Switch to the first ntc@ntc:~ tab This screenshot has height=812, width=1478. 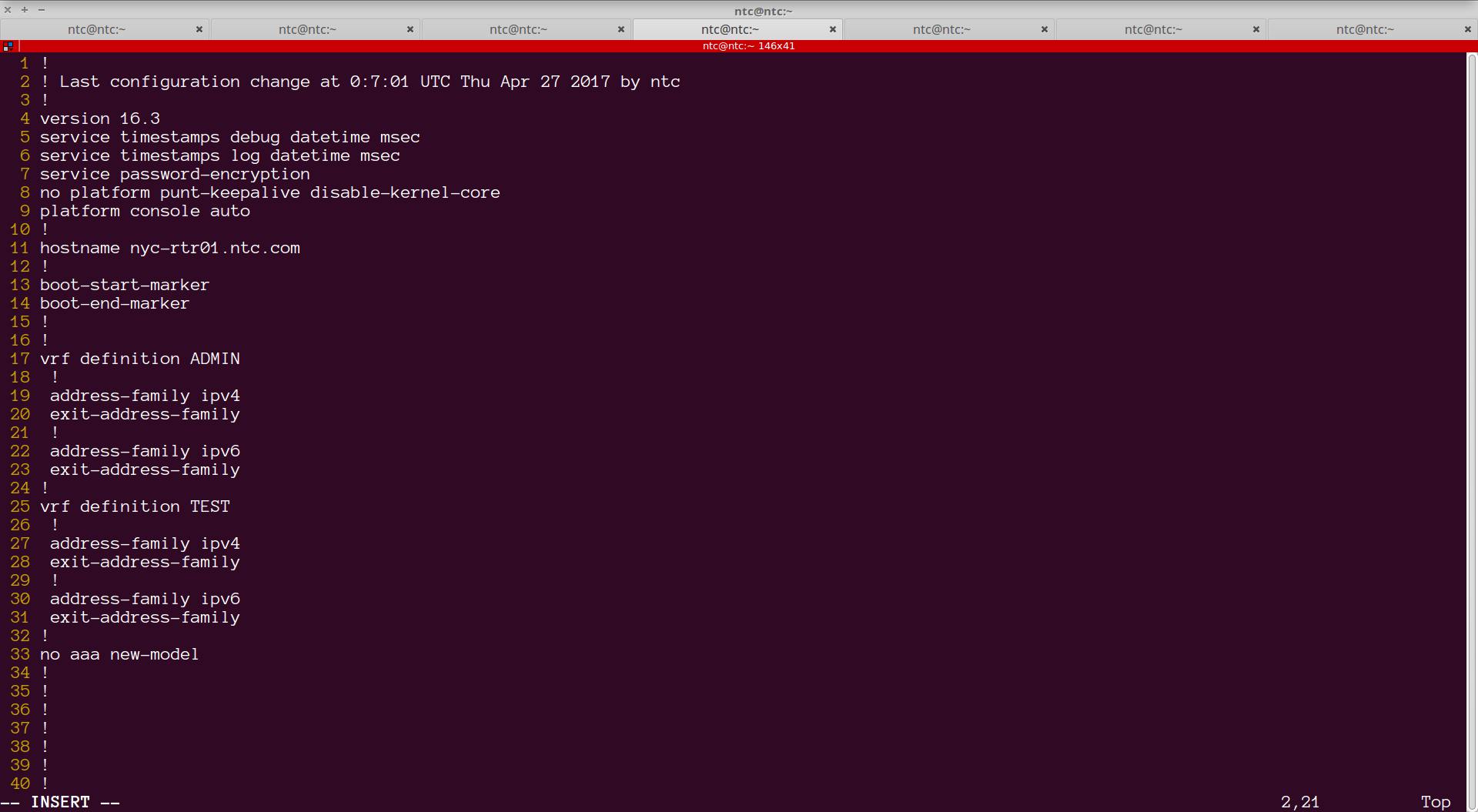tap(96, 29)
